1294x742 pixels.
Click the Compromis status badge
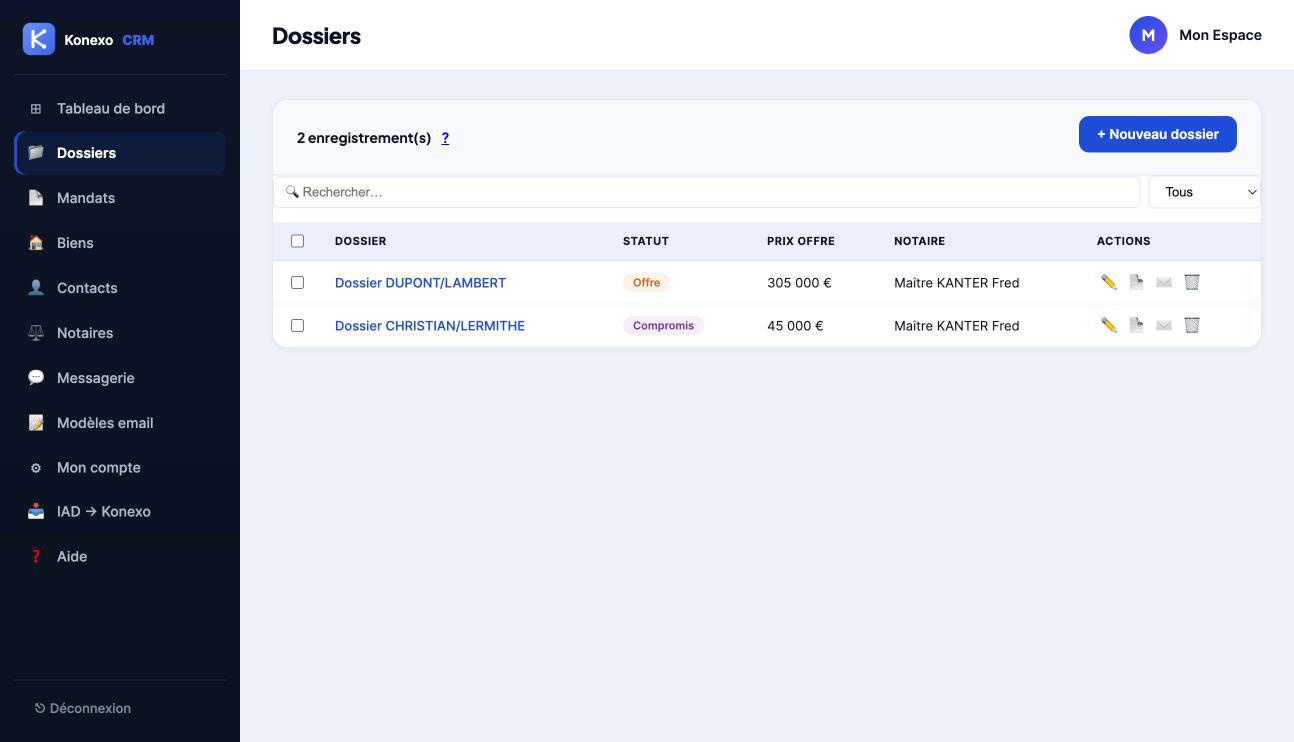point(663,326)
